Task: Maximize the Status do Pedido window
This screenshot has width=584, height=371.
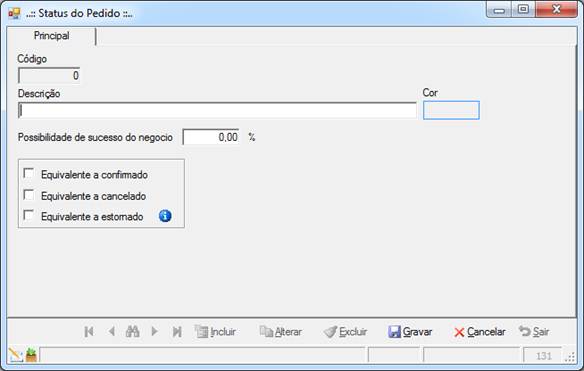Action: pos(523,9)
